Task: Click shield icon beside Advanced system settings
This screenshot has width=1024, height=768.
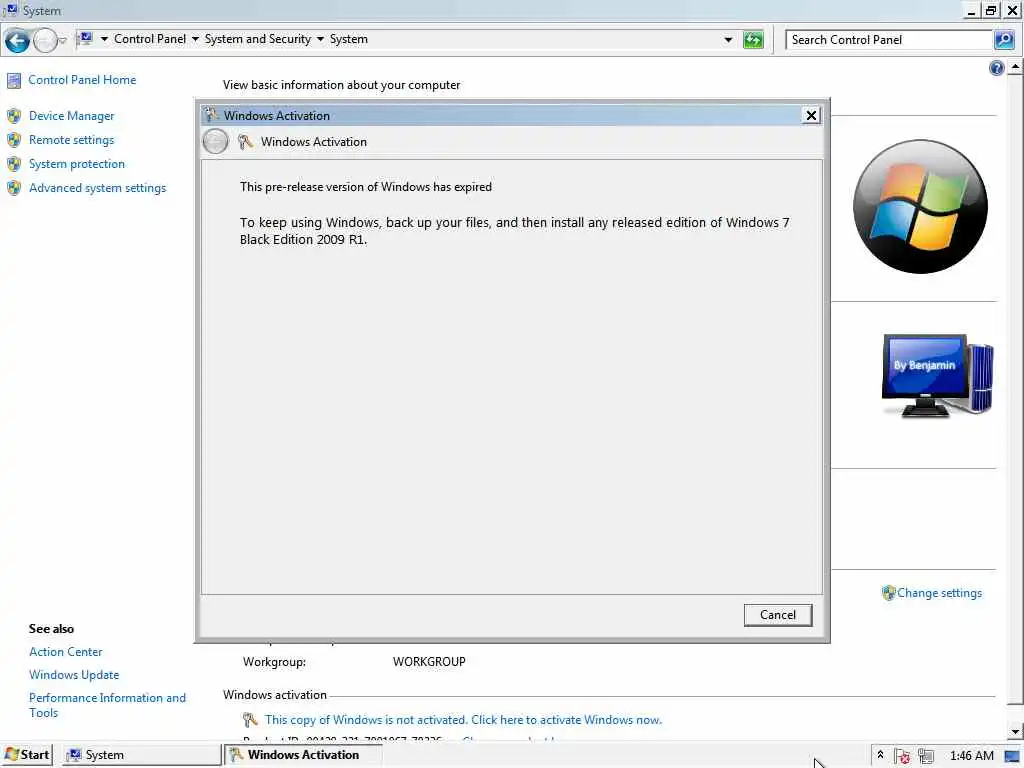Action: tap(14, 189)
